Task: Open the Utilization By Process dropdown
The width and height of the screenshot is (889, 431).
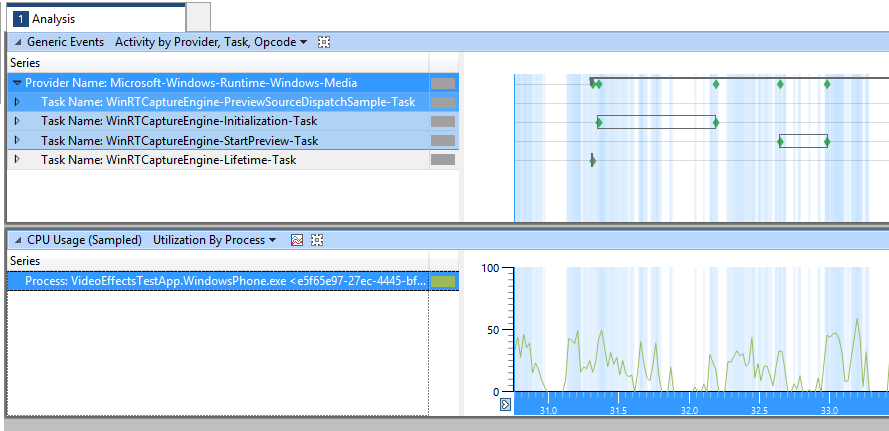Action: (214, 240)
